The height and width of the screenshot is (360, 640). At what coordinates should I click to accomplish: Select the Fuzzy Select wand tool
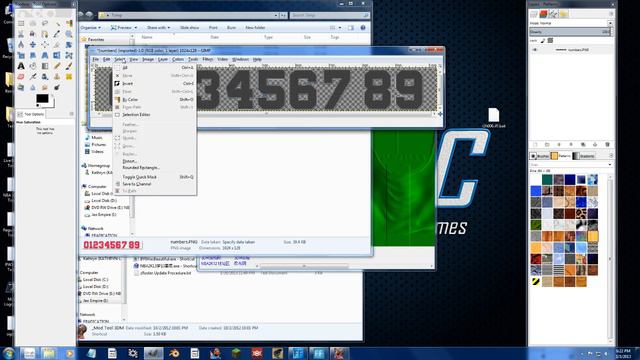[57, 23]
